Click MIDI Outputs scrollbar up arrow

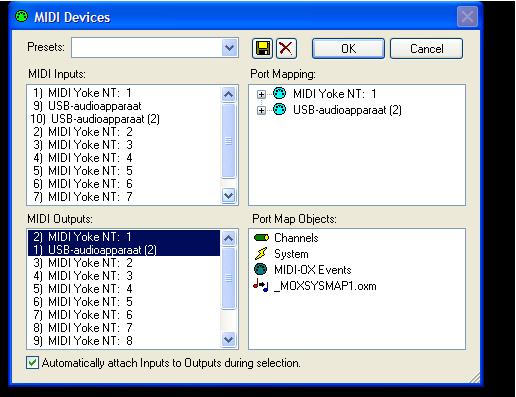coord(229,238)
